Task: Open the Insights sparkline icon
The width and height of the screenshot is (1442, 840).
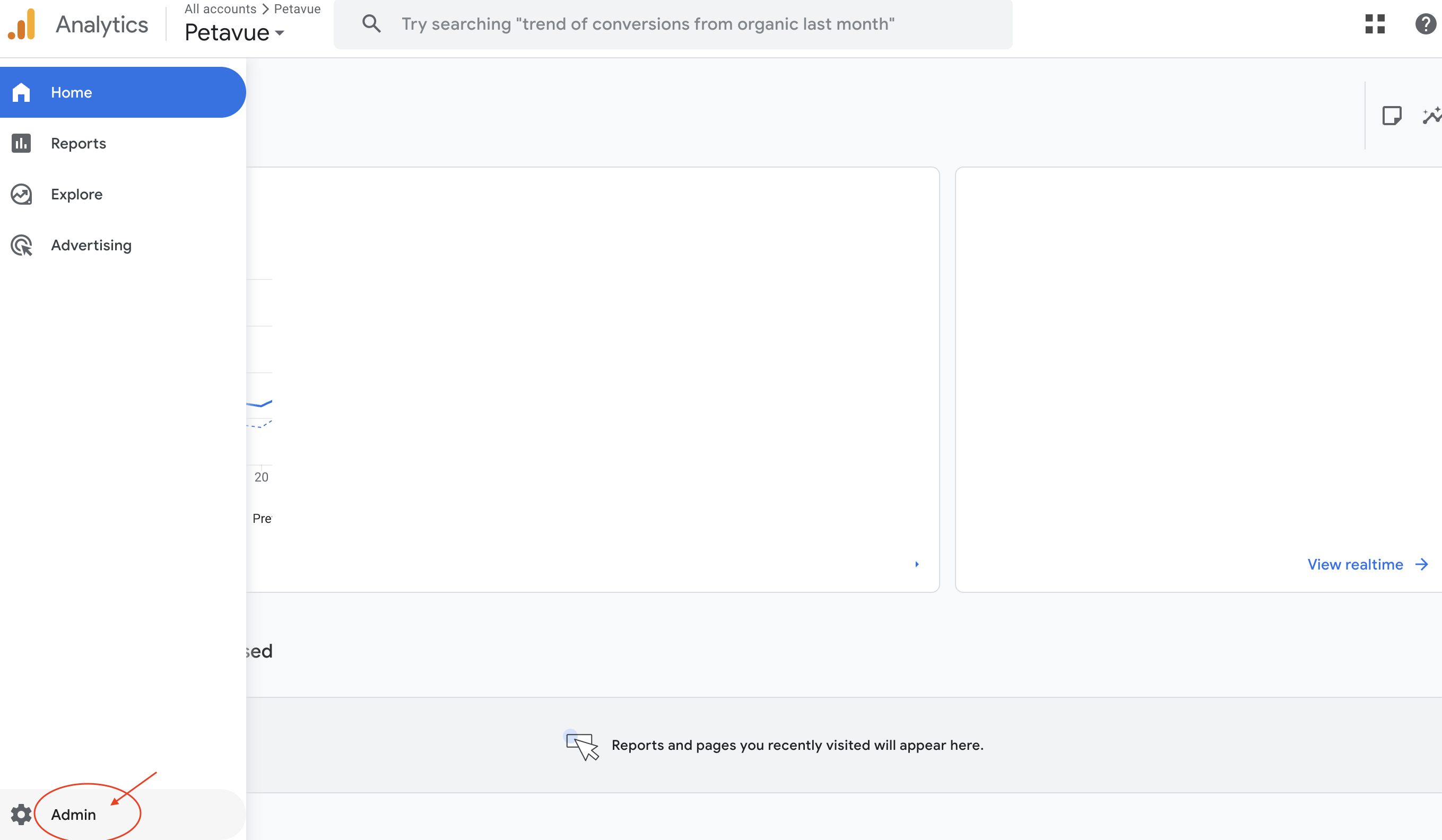Action: [x=1432, y=116]
